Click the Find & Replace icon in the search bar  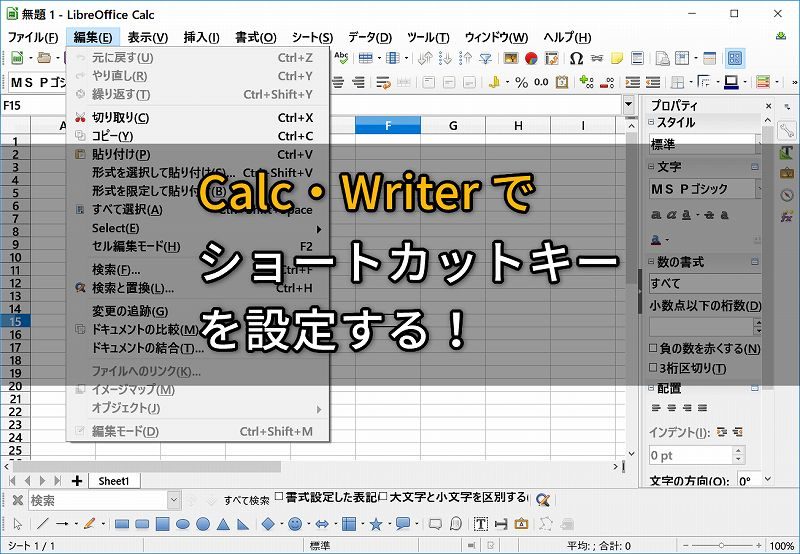(x=543, y=500)
